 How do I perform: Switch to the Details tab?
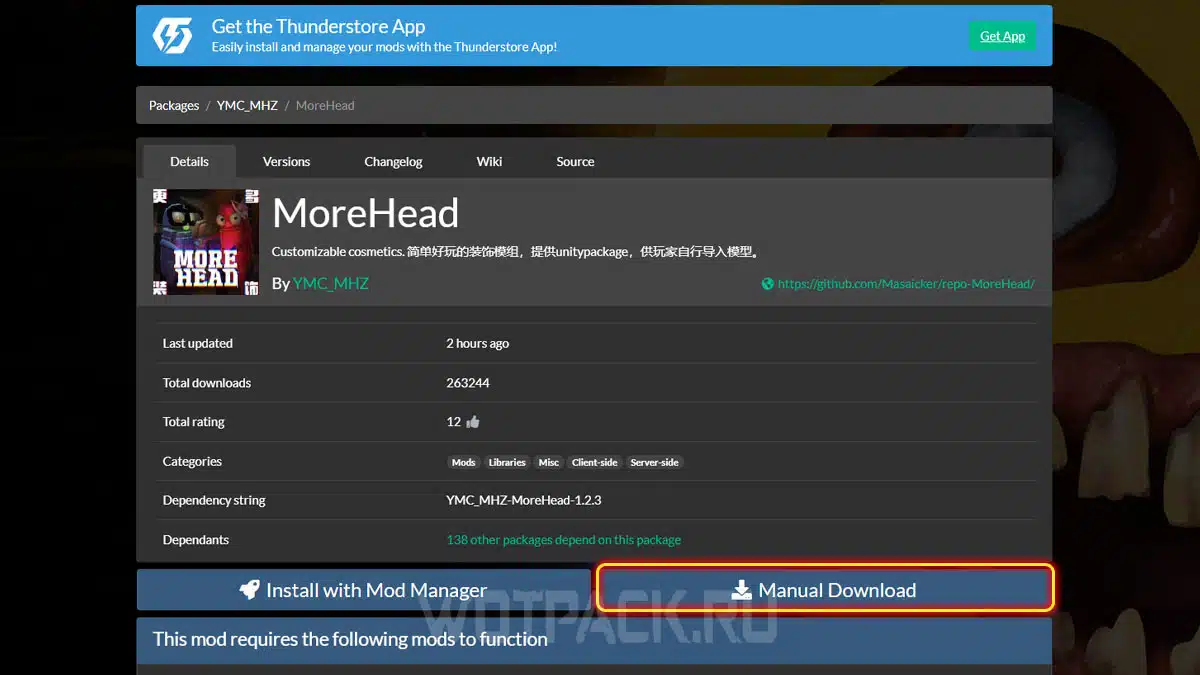(190, 161)
